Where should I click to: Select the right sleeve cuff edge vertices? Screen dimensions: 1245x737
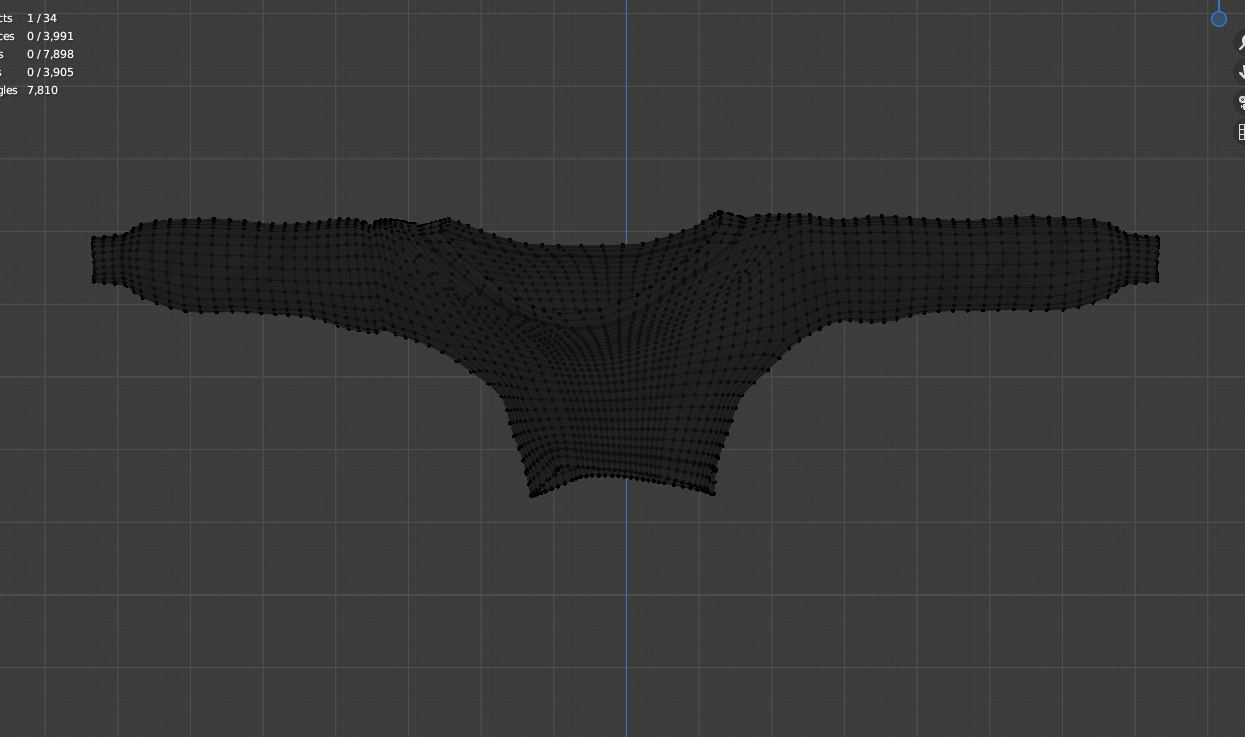(x=1157, y=259)
